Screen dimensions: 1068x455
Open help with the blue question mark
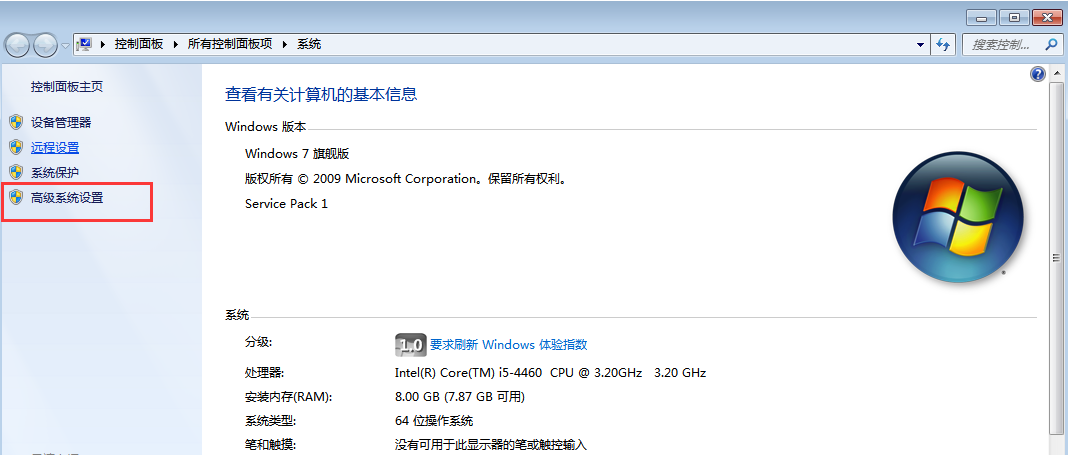click(1037, 74)
